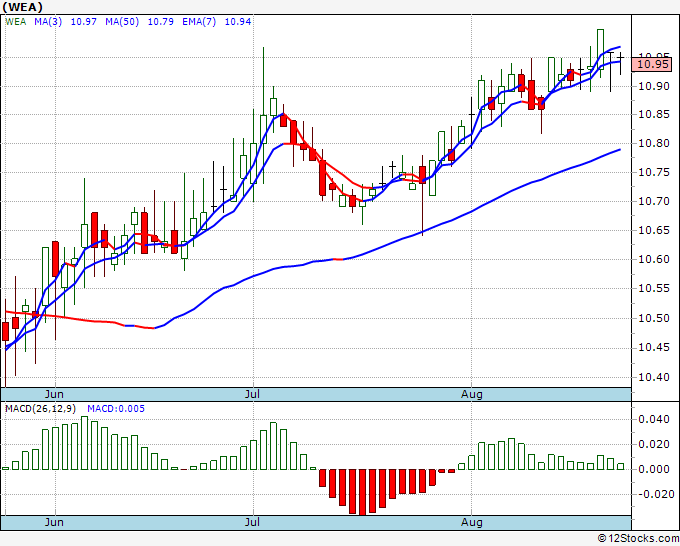The height and width of the screenshot is (546, 680).
Task: Click Jul on the price chart axis
Action: (252, 394)
